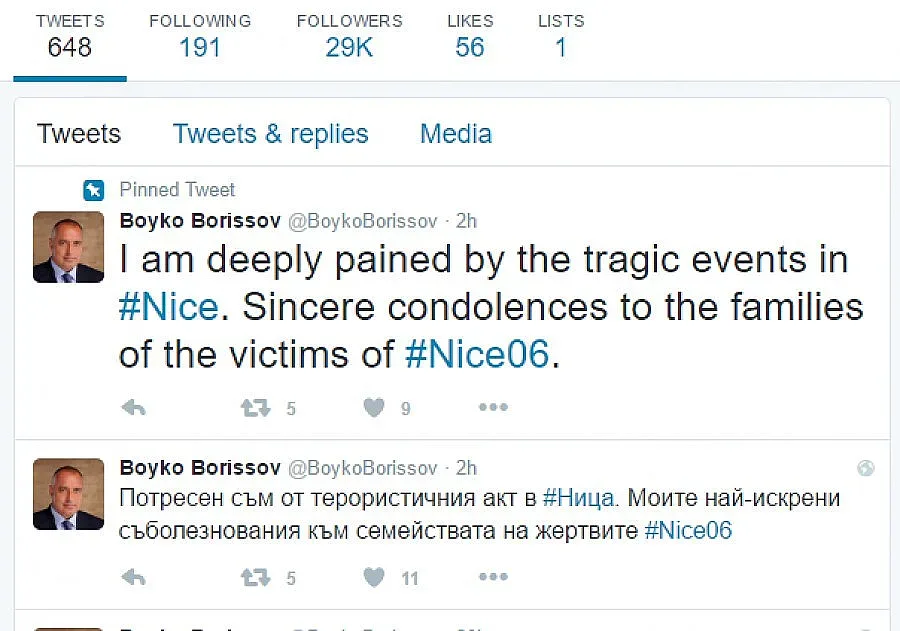
Task: Like the Bulgarian Ница tweet
Action: pyautogui.click(x=374, y=577)
